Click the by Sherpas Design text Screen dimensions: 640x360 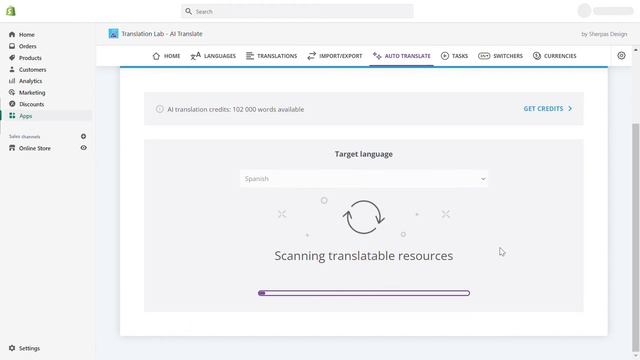[x=604, y=34]
